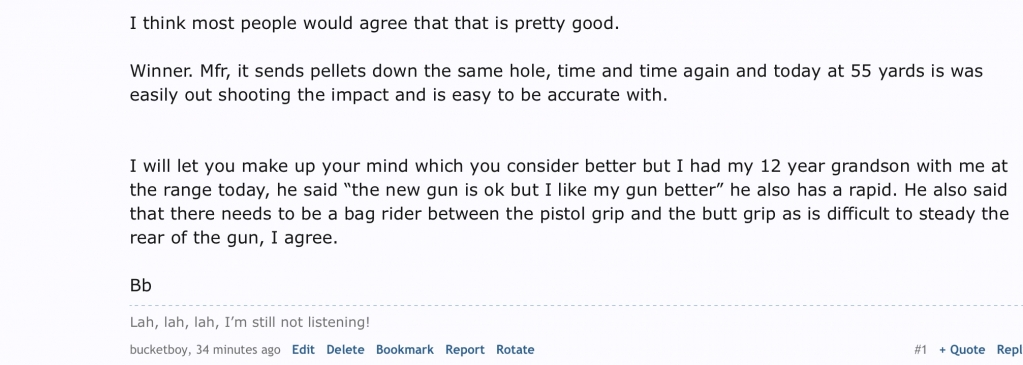Screen dimensions: 1023x365
Task: Report the post to moderators
Action: pyautogui.click(x=465, y=349)
